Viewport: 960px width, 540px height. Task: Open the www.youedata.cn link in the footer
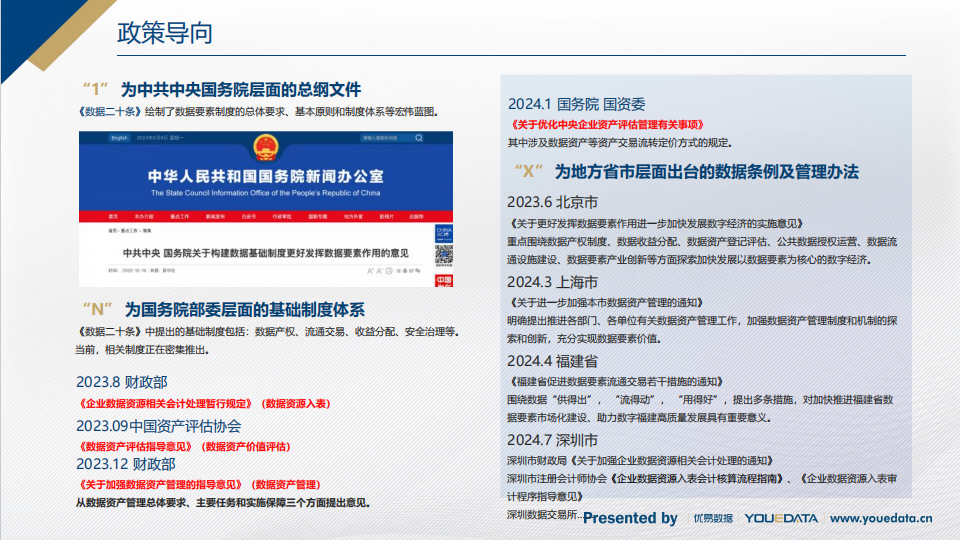pyautogui.click(x=881, y=518)
